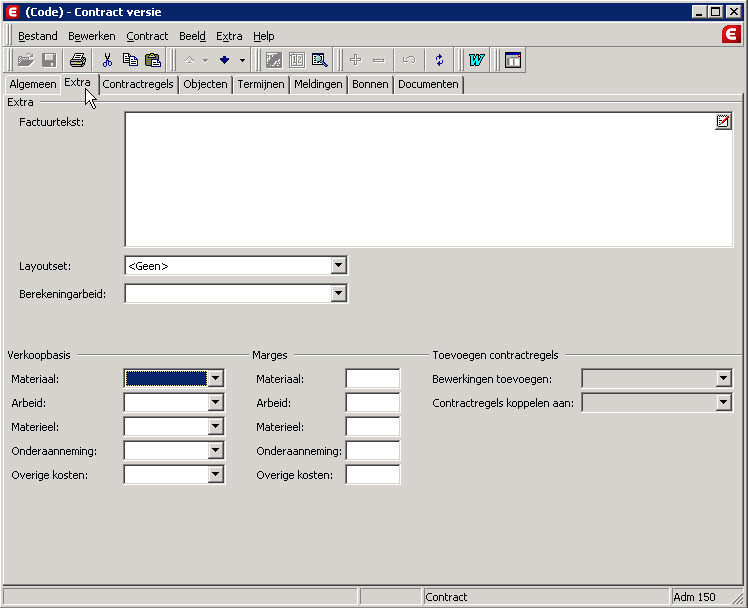The width and height of the screenshot is (748, 608).
Task: Go to next record with blue down arrow
Action: pos(224,60)
